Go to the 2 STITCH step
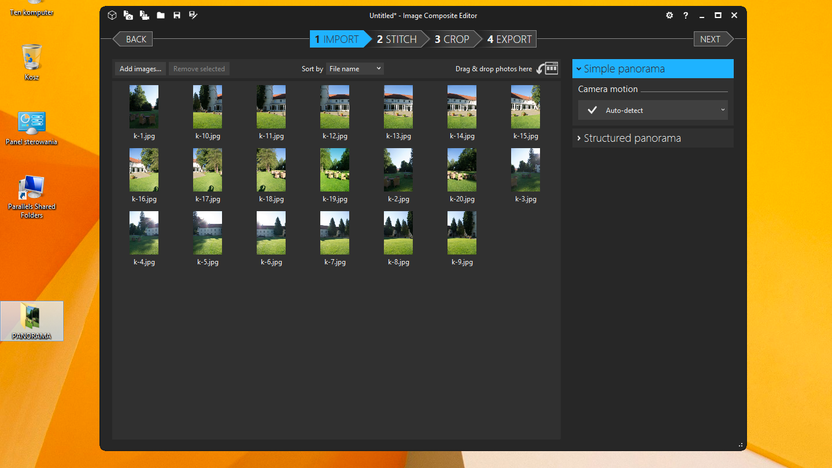This screenshot has height=468, width=832. (x=397, y=39)
